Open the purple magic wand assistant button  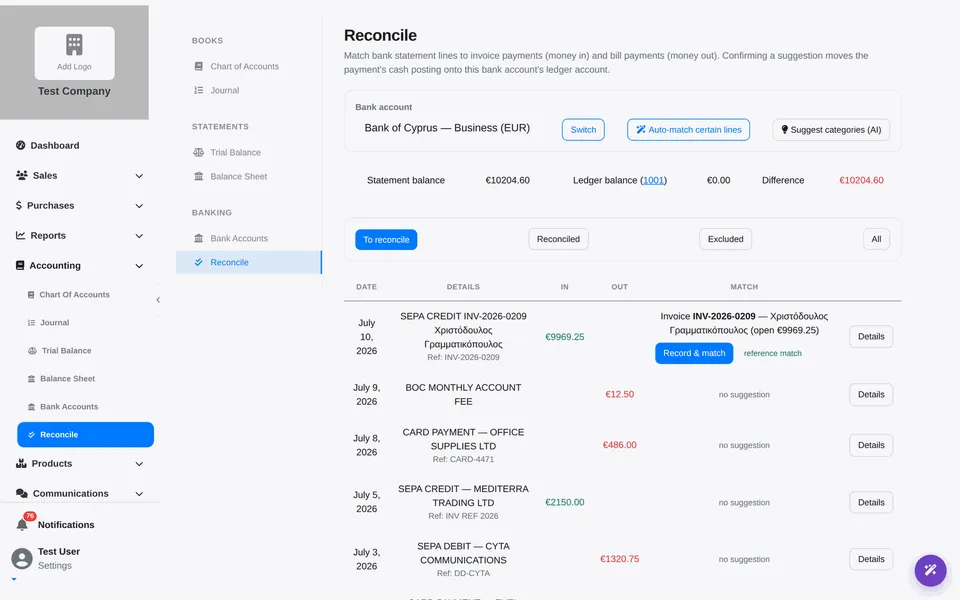[x=930, y=570]
